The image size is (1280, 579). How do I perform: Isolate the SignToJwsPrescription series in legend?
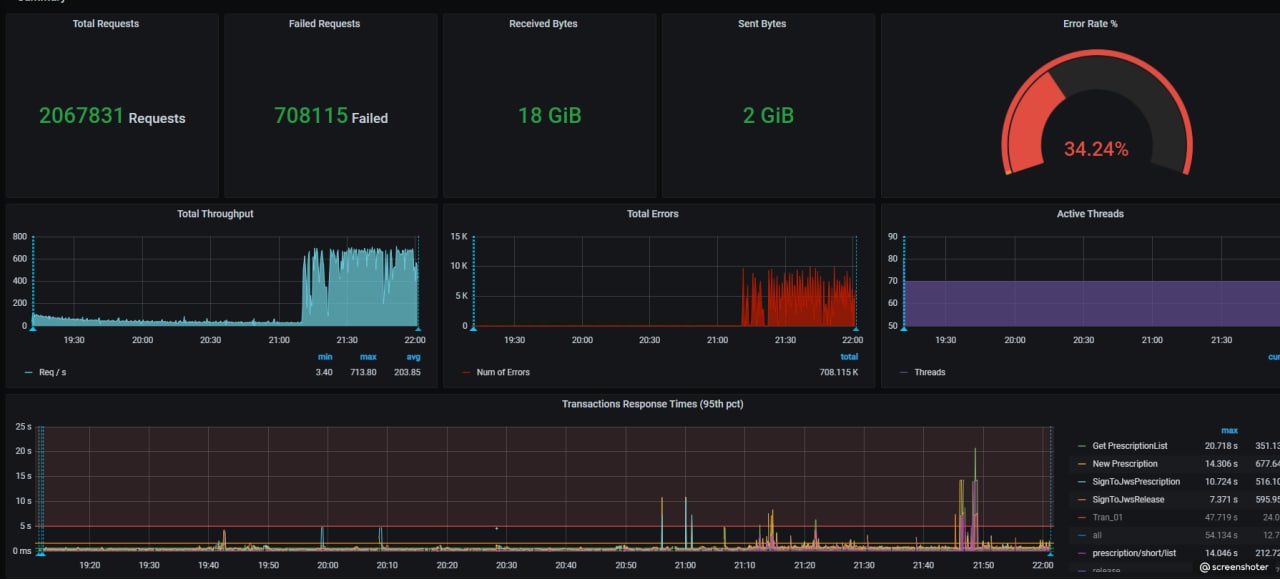(x=1136, y=482)
